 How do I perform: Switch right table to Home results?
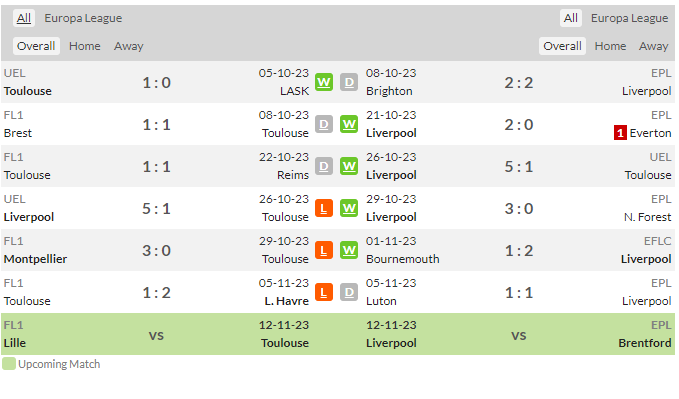point(610,46)
